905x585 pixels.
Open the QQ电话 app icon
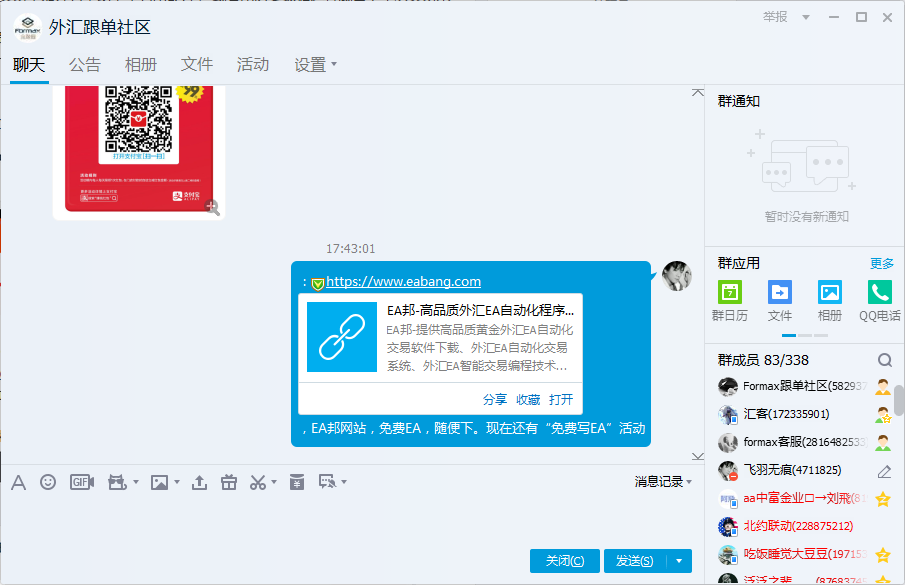coord(880,301)
